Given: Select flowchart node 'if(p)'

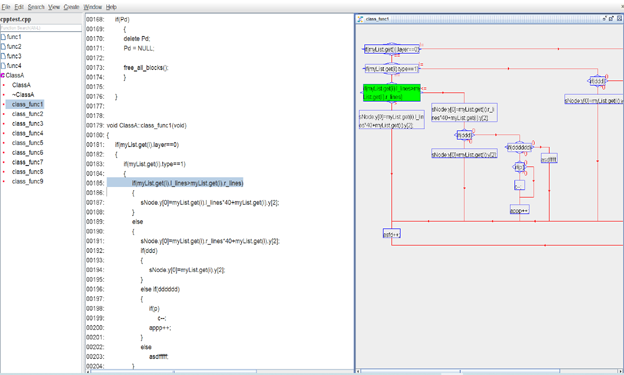Looking at the screenshot, I should click(519, 167).
